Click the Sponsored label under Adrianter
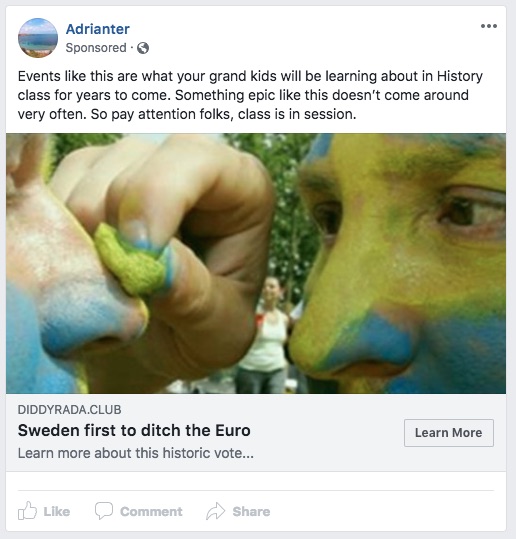 [x=96, y=48]
